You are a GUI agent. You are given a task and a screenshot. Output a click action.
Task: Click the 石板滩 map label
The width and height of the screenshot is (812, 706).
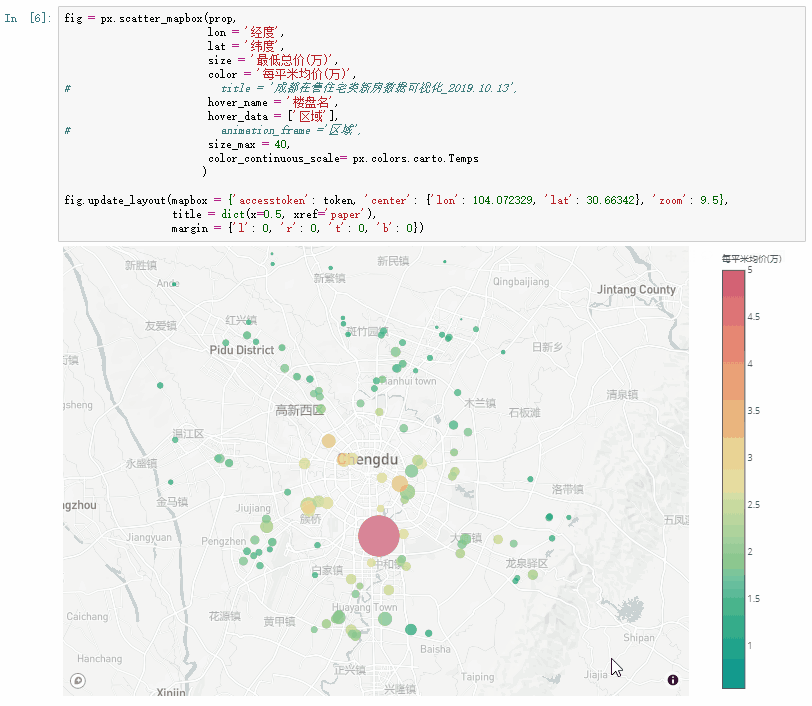coord(525,413)
